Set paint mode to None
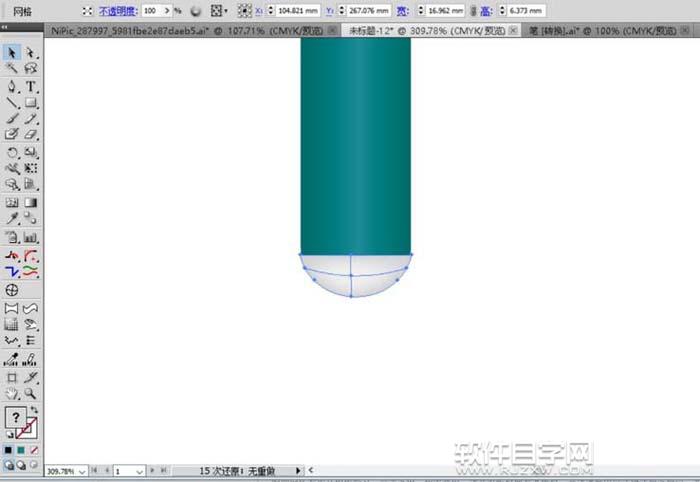700x482 pixels. [34, 450]
